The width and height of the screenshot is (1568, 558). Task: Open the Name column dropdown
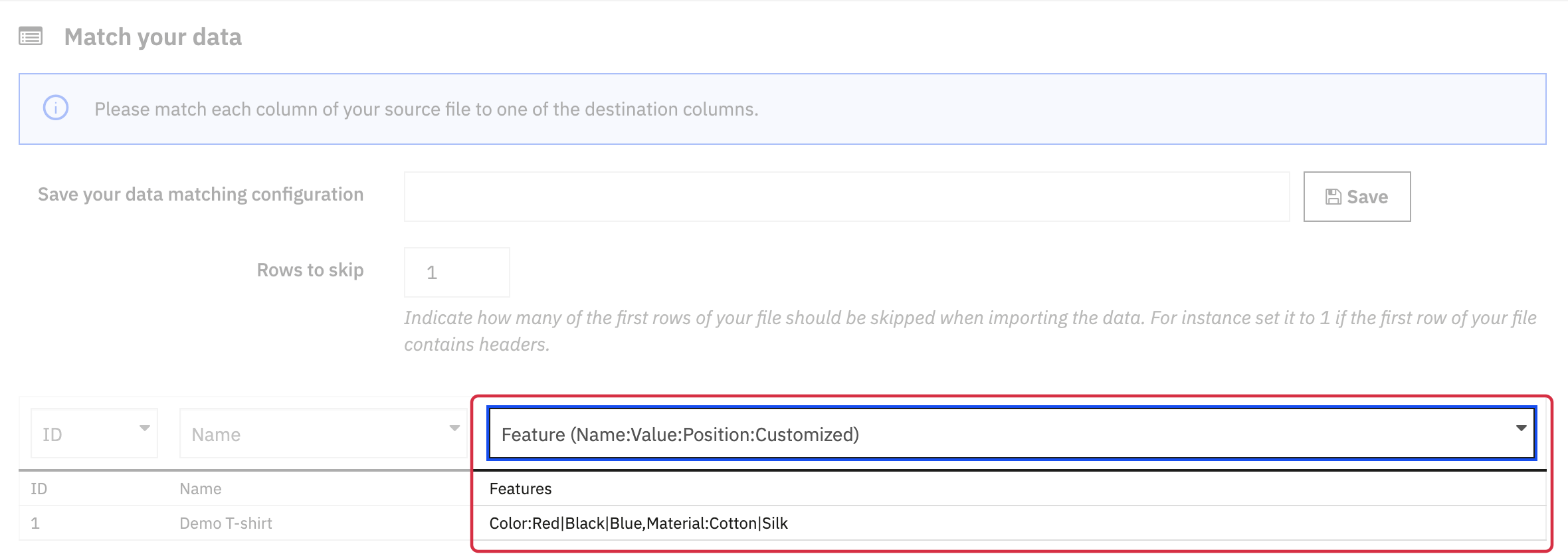(x=324, y=433)
